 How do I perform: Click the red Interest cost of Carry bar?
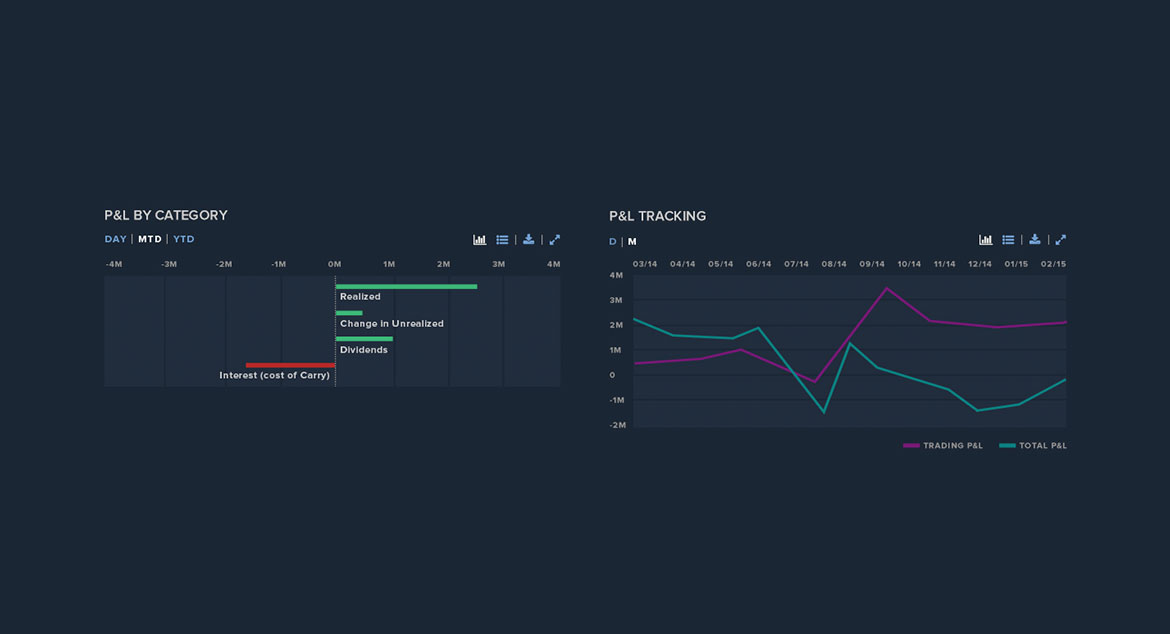pyautogui.click(x=290, y=365)
